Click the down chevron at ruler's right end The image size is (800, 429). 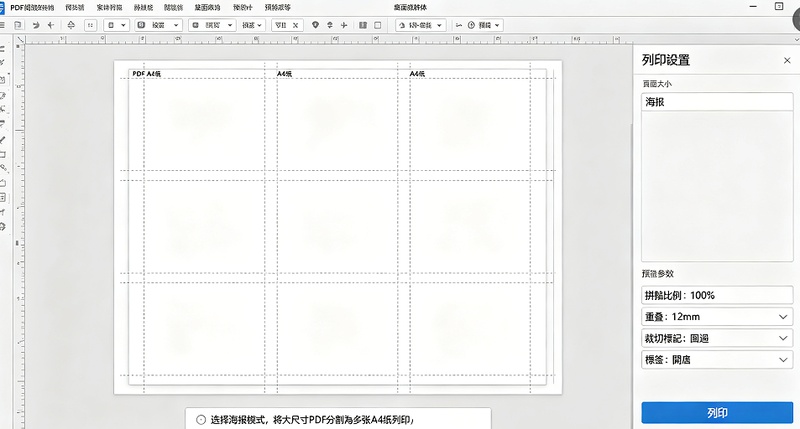click(x=796, y=39)
